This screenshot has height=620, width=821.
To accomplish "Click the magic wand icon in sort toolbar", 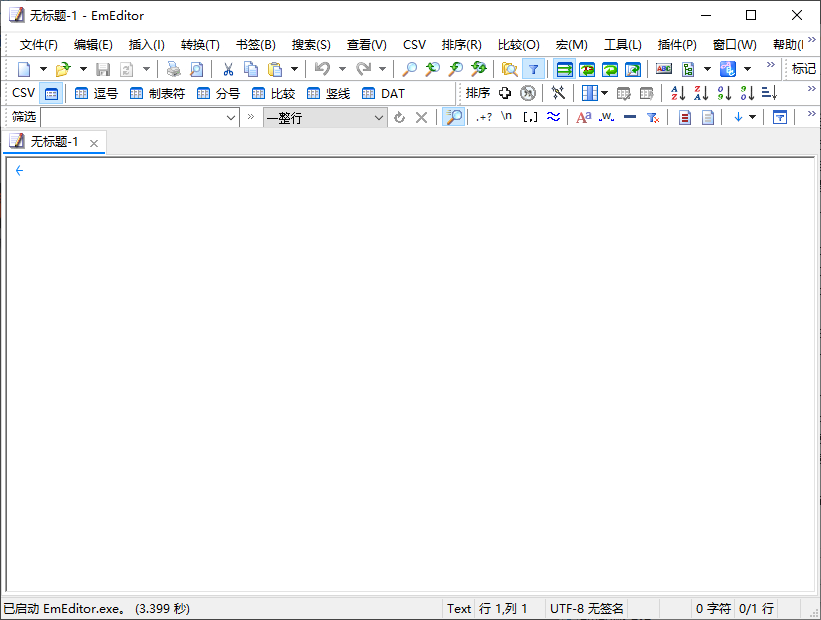I will click(x=558, y=93).
